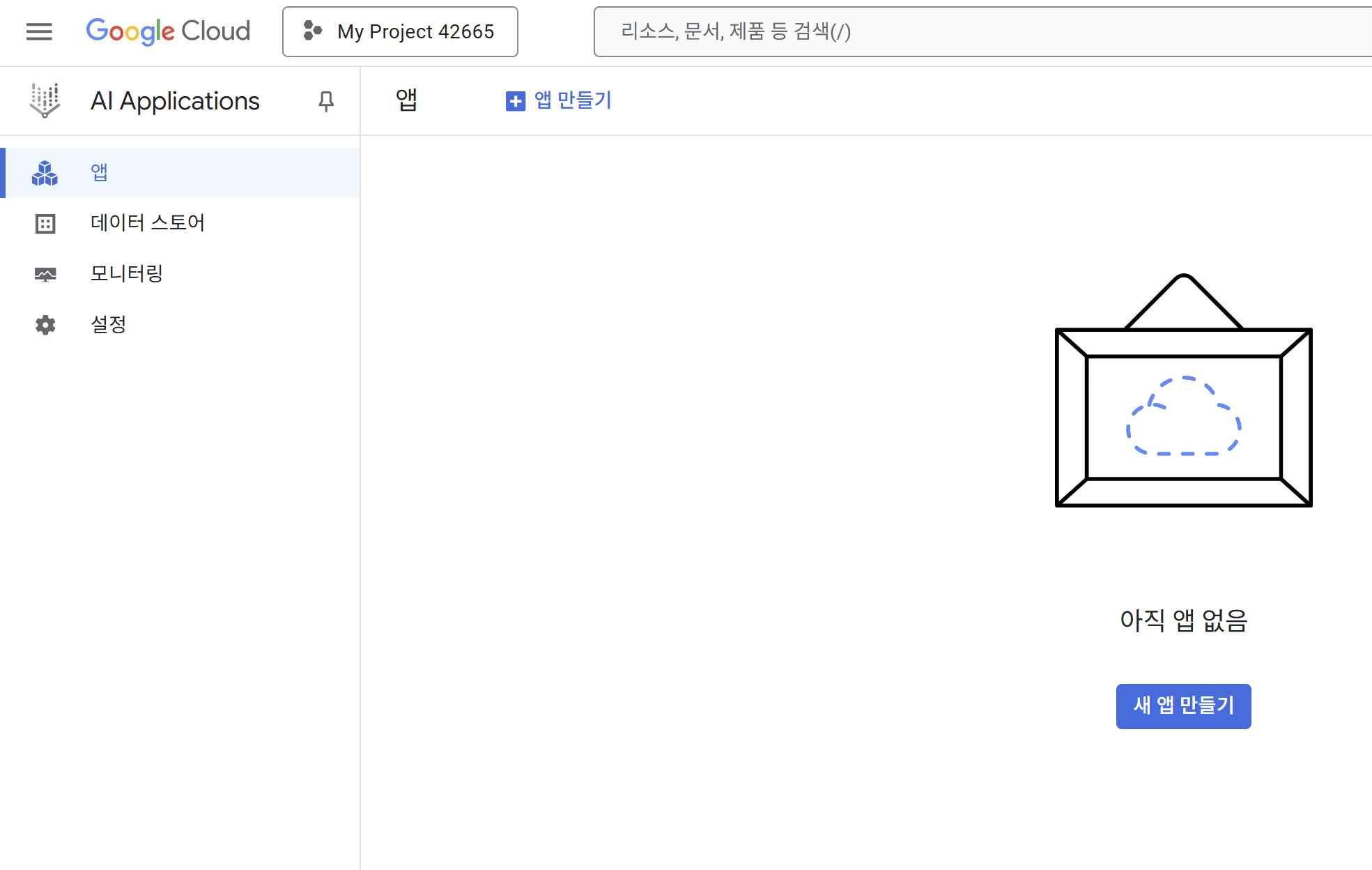Select 앱 in the sidebar menu
The height and width of the screenshot is (870, 1372).
[x=99, y=172]
